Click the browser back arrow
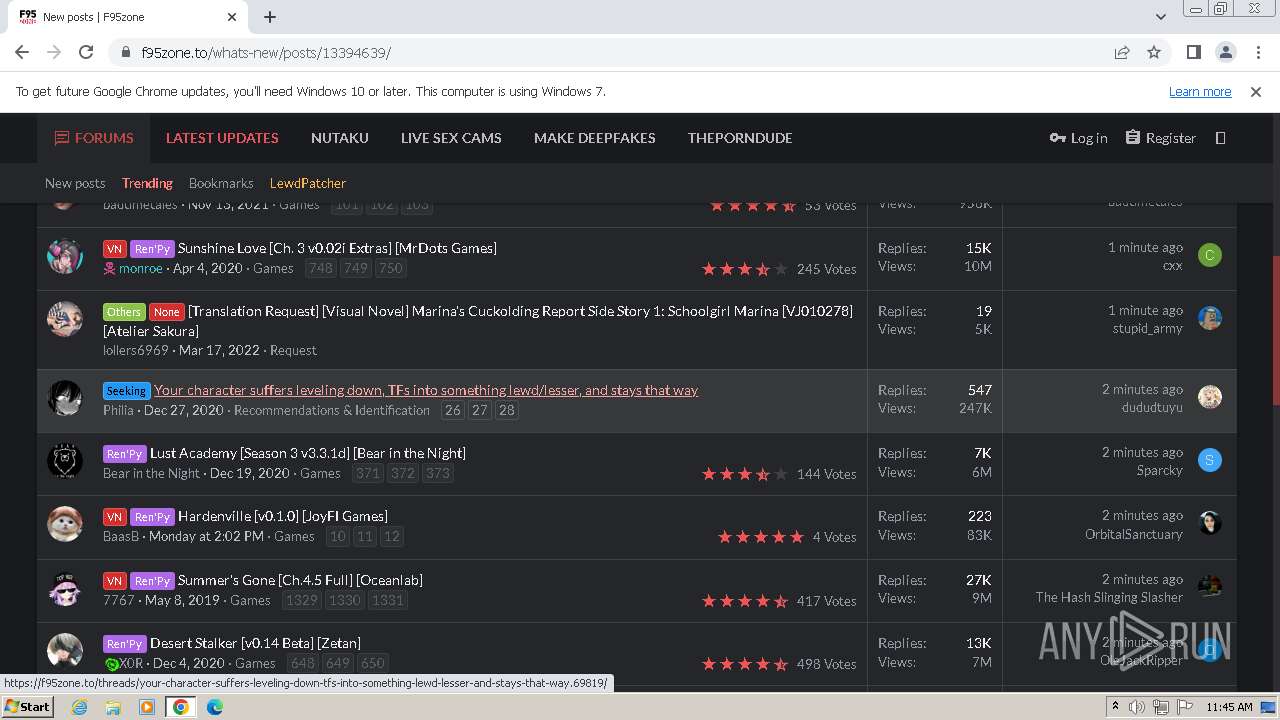The height and width of the screenshot is (720, 1280). pos(22,52)
